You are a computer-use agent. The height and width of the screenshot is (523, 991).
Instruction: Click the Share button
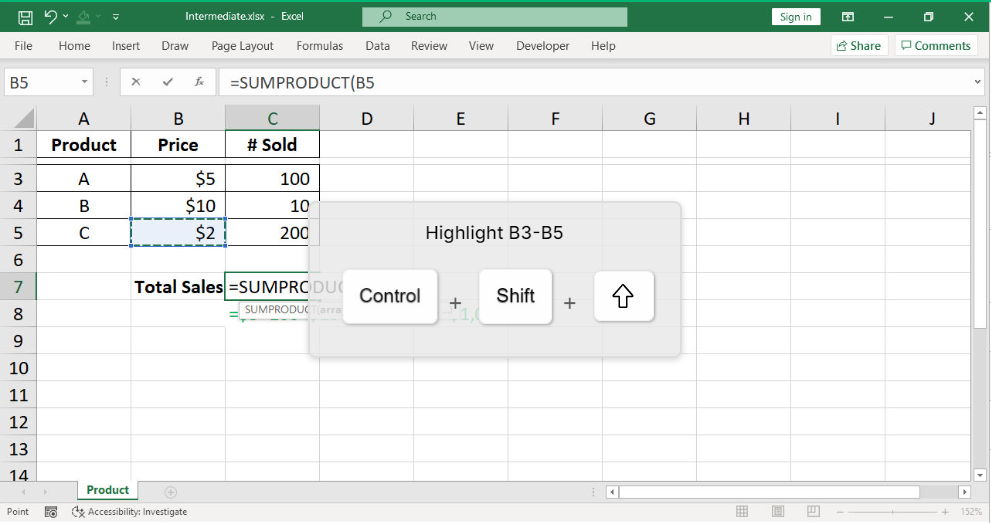click(x=859, y=45)
